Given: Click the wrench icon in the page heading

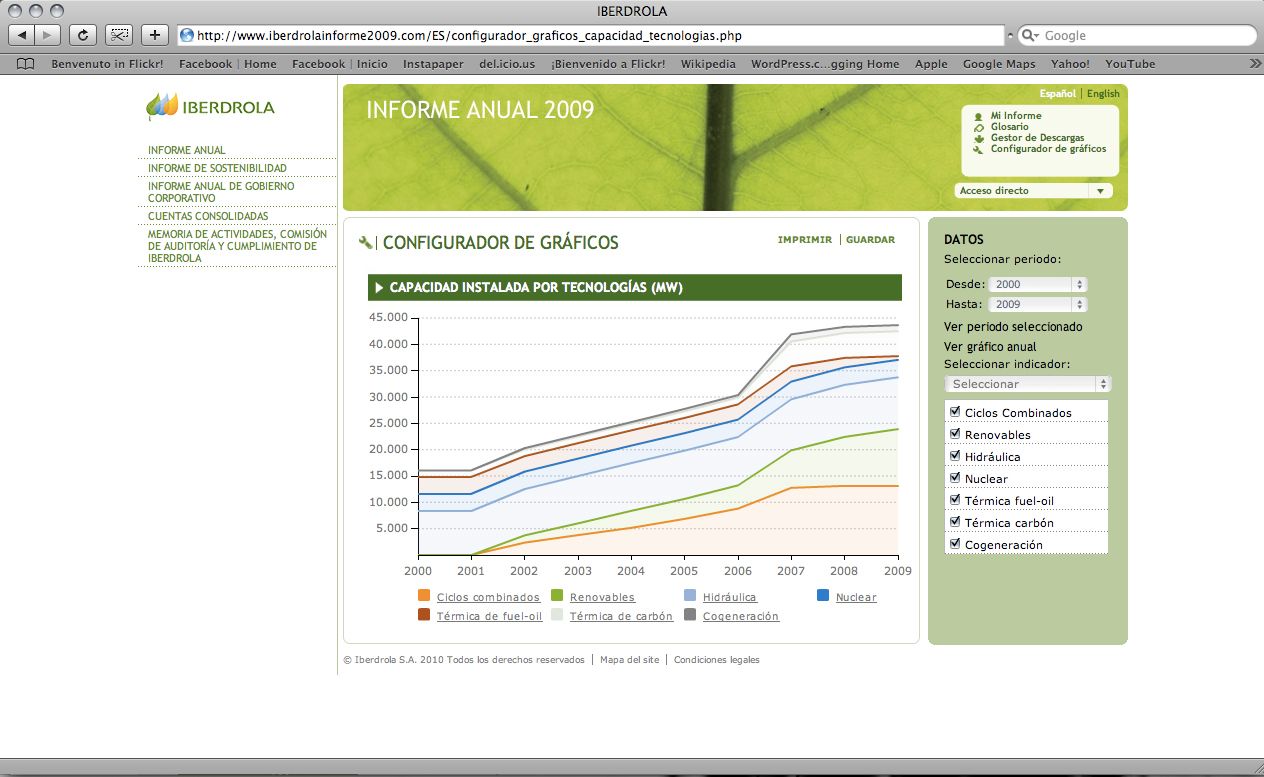Looking at the screenshot, I should 365,242.
